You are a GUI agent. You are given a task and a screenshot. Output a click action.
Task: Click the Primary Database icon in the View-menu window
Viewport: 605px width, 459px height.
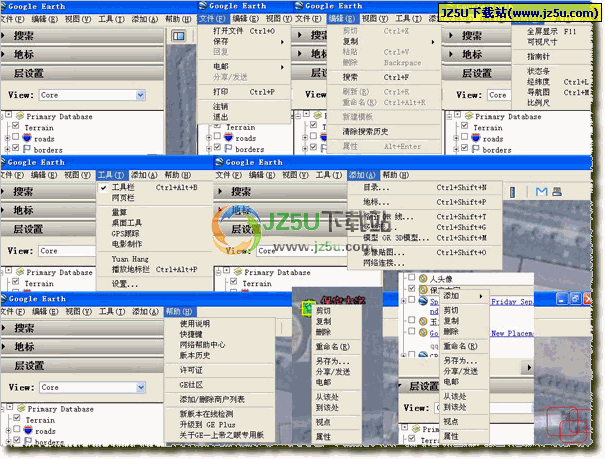point(469,116)
